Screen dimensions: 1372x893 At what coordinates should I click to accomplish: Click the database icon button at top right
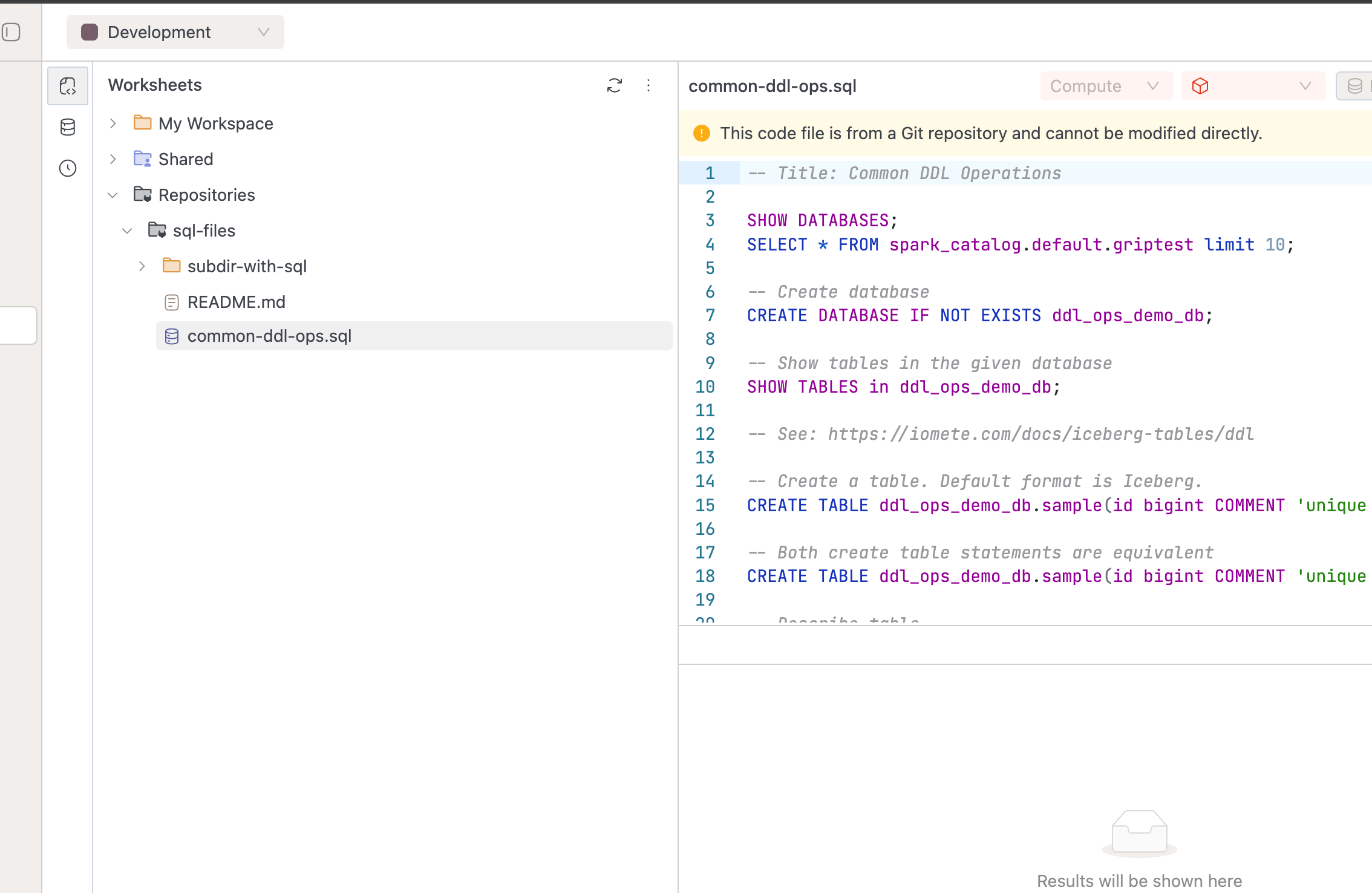1355,86
